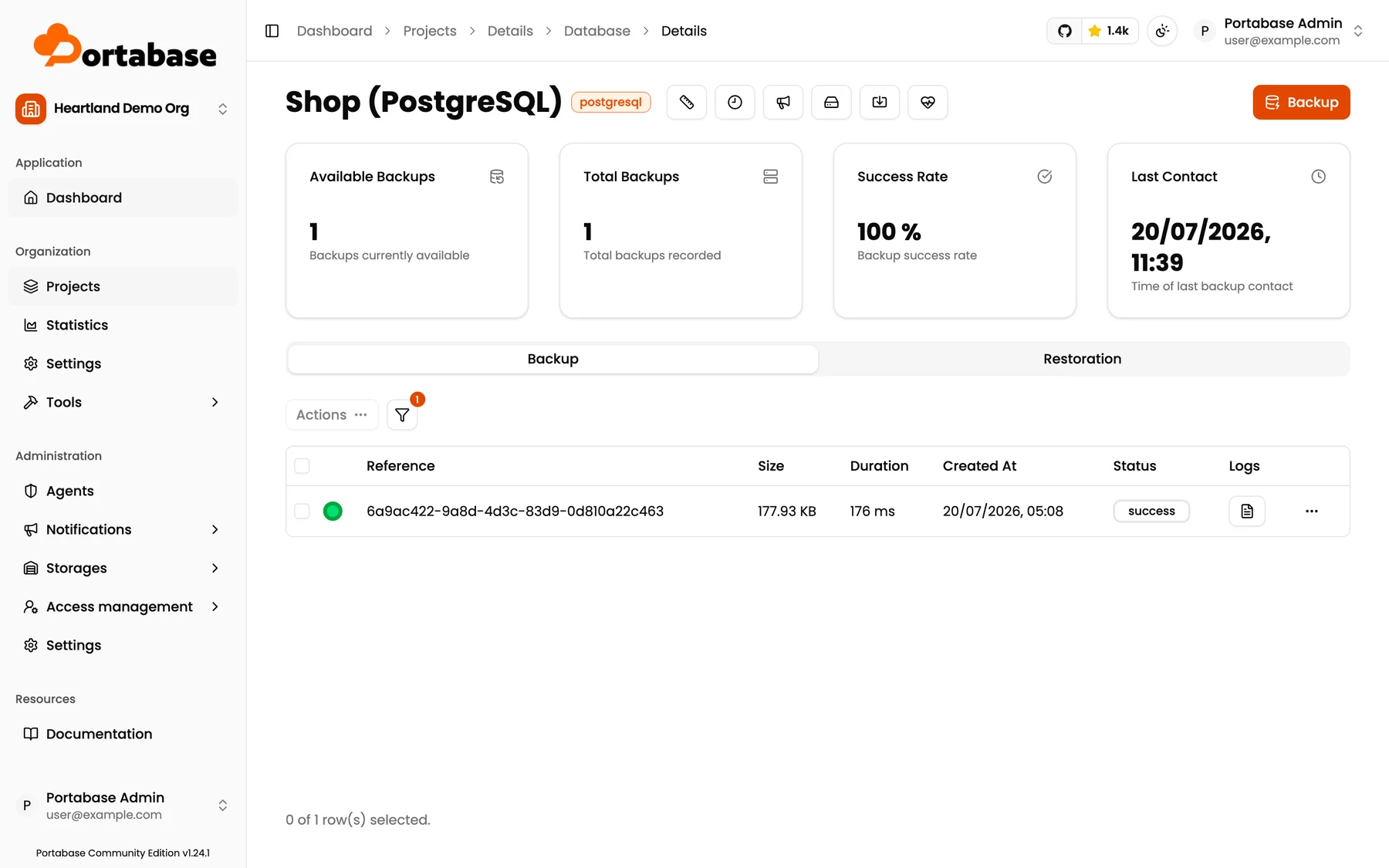Open the GitHub repository icon
The height and width of the screenshot is (868, 1389).
click(x=1064, y=31)
